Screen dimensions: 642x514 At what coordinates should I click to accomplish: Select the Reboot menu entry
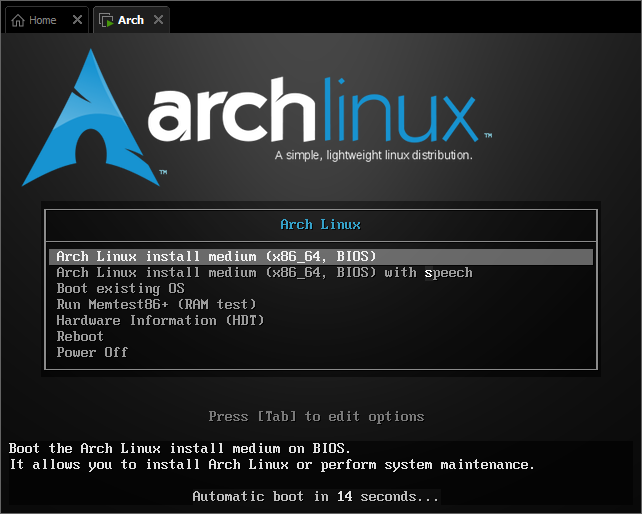click(x=80, y=336)
